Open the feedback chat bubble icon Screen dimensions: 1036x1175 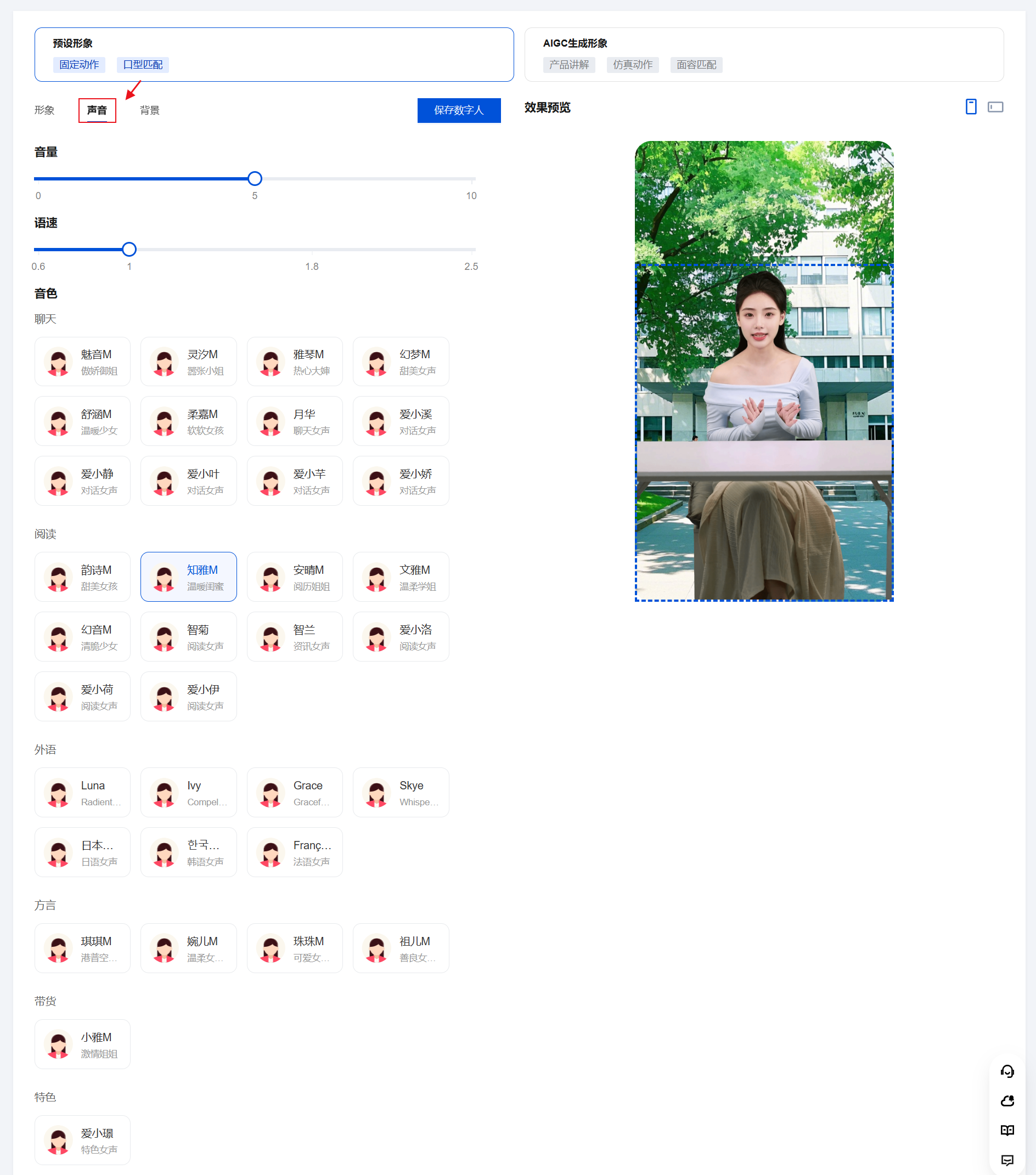(1007, 1160)
